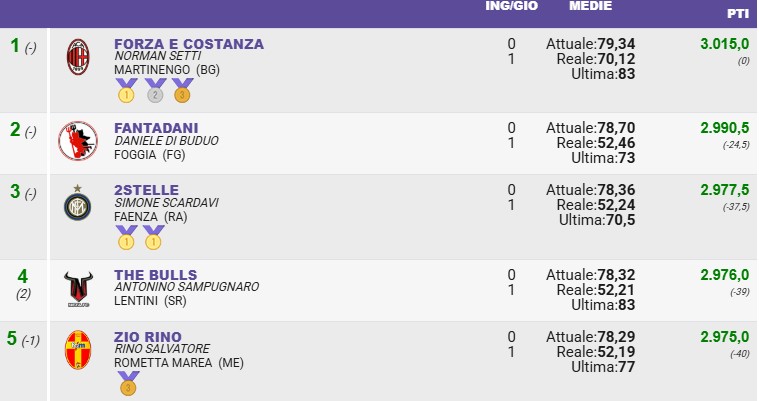Open the FORZA E COSTANZA team link
Screen dimensions: 759x401
click(189, 44)
